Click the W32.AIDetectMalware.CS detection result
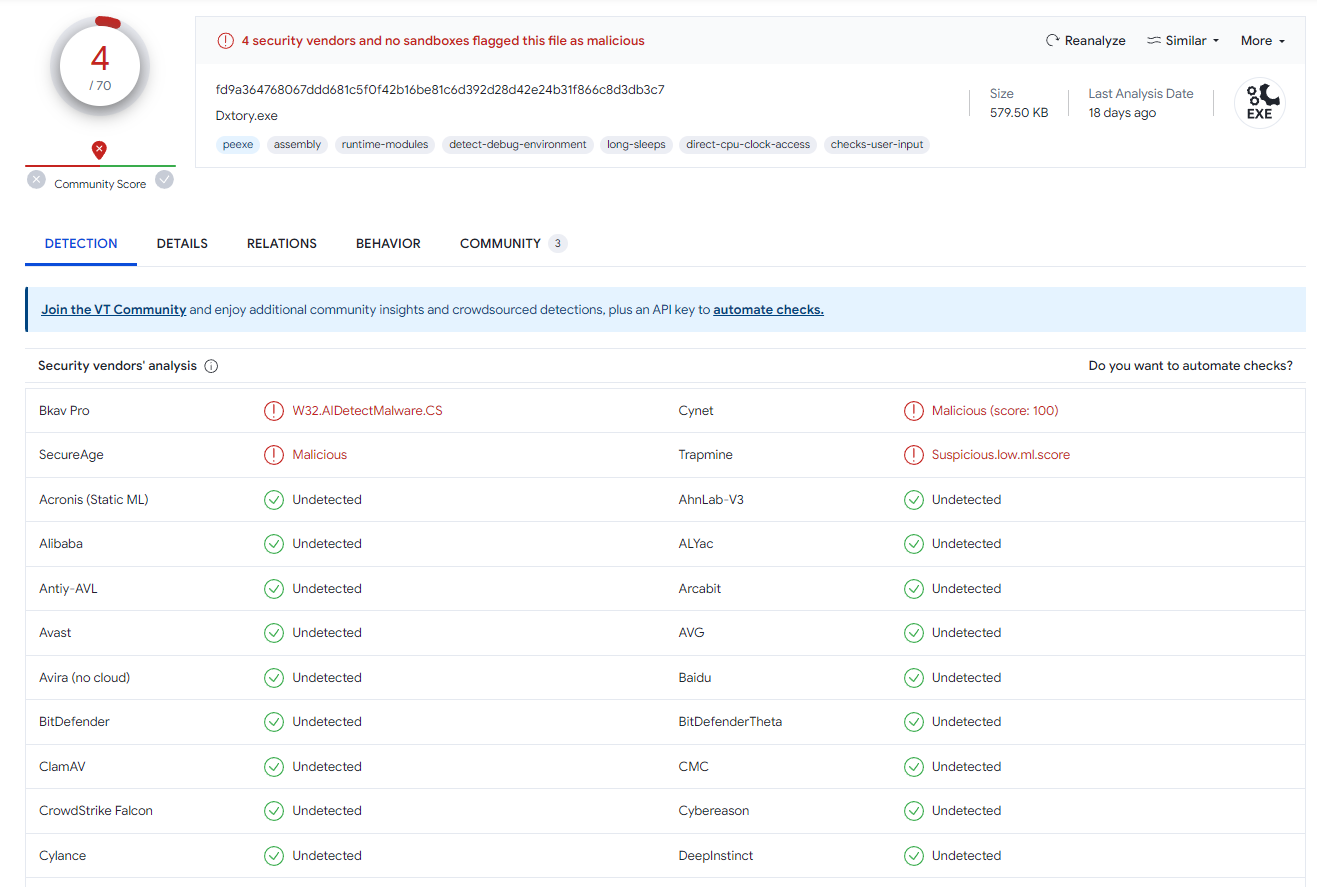 [367, 411]
